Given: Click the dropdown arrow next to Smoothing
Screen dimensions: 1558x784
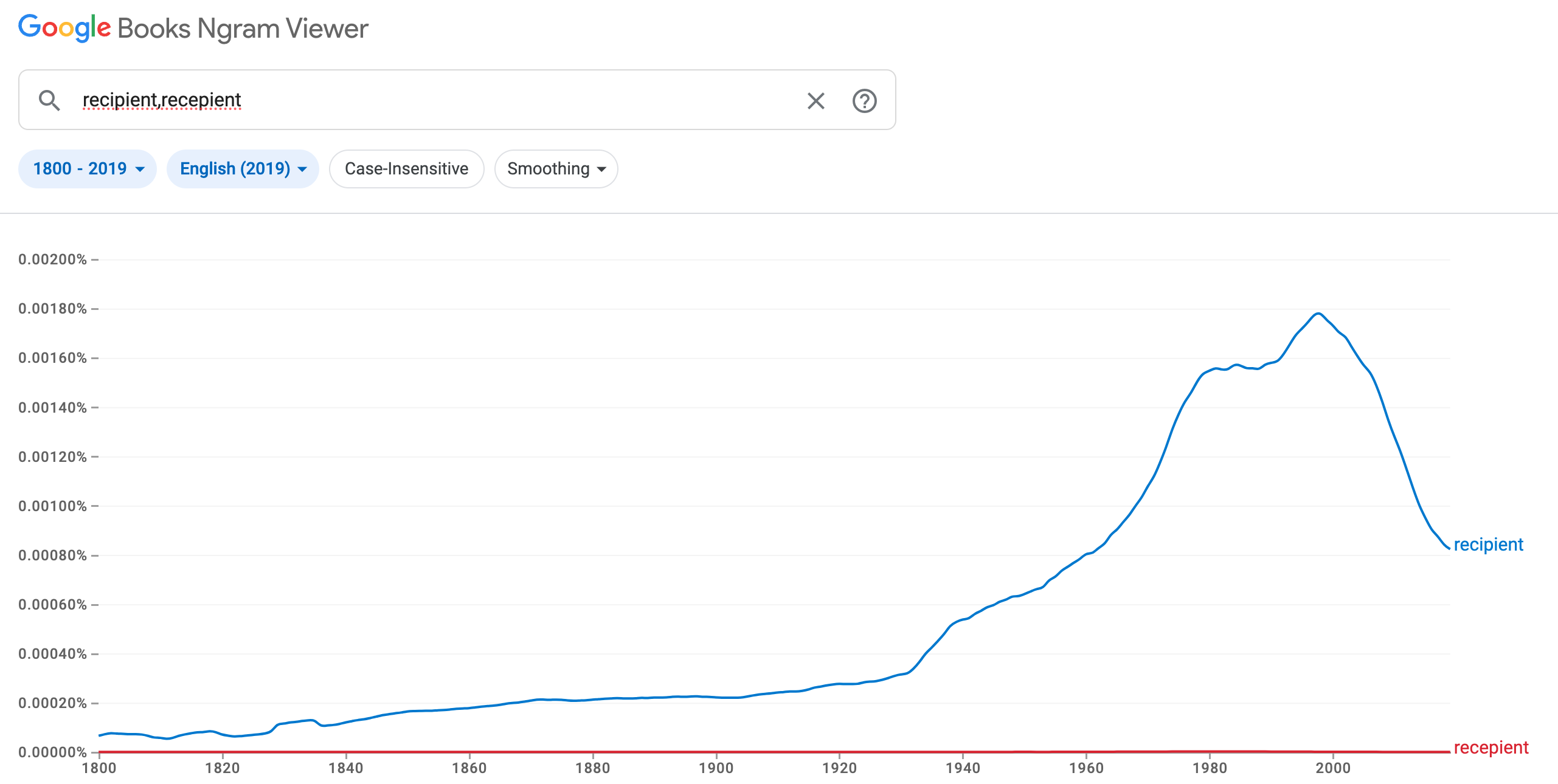Looking at the screenshot, I should click(x=601, y=169).
